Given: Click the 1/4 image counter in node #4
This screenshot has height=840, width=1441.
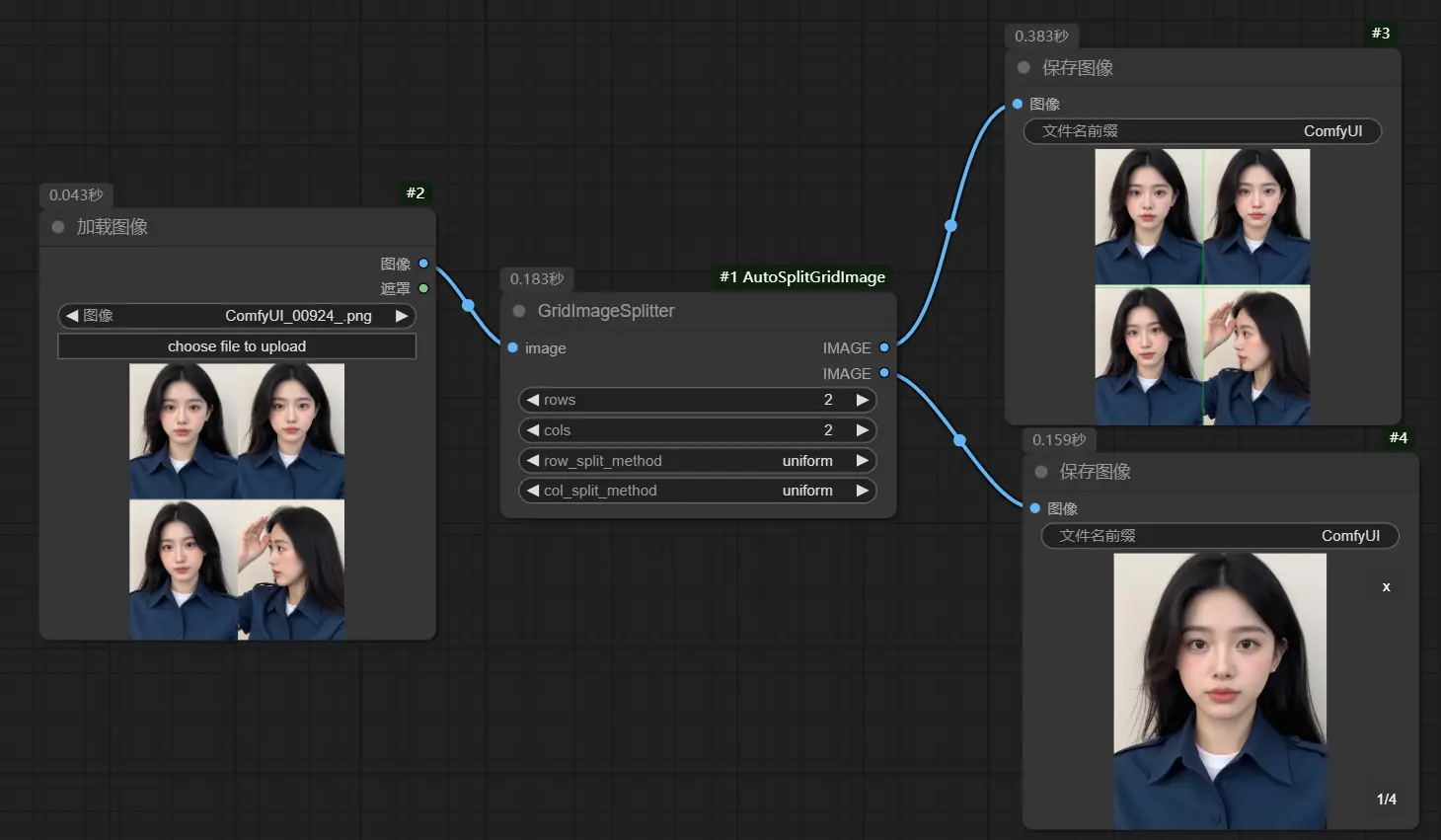Looking at the screenshot, I should (x=1387, y=800).
